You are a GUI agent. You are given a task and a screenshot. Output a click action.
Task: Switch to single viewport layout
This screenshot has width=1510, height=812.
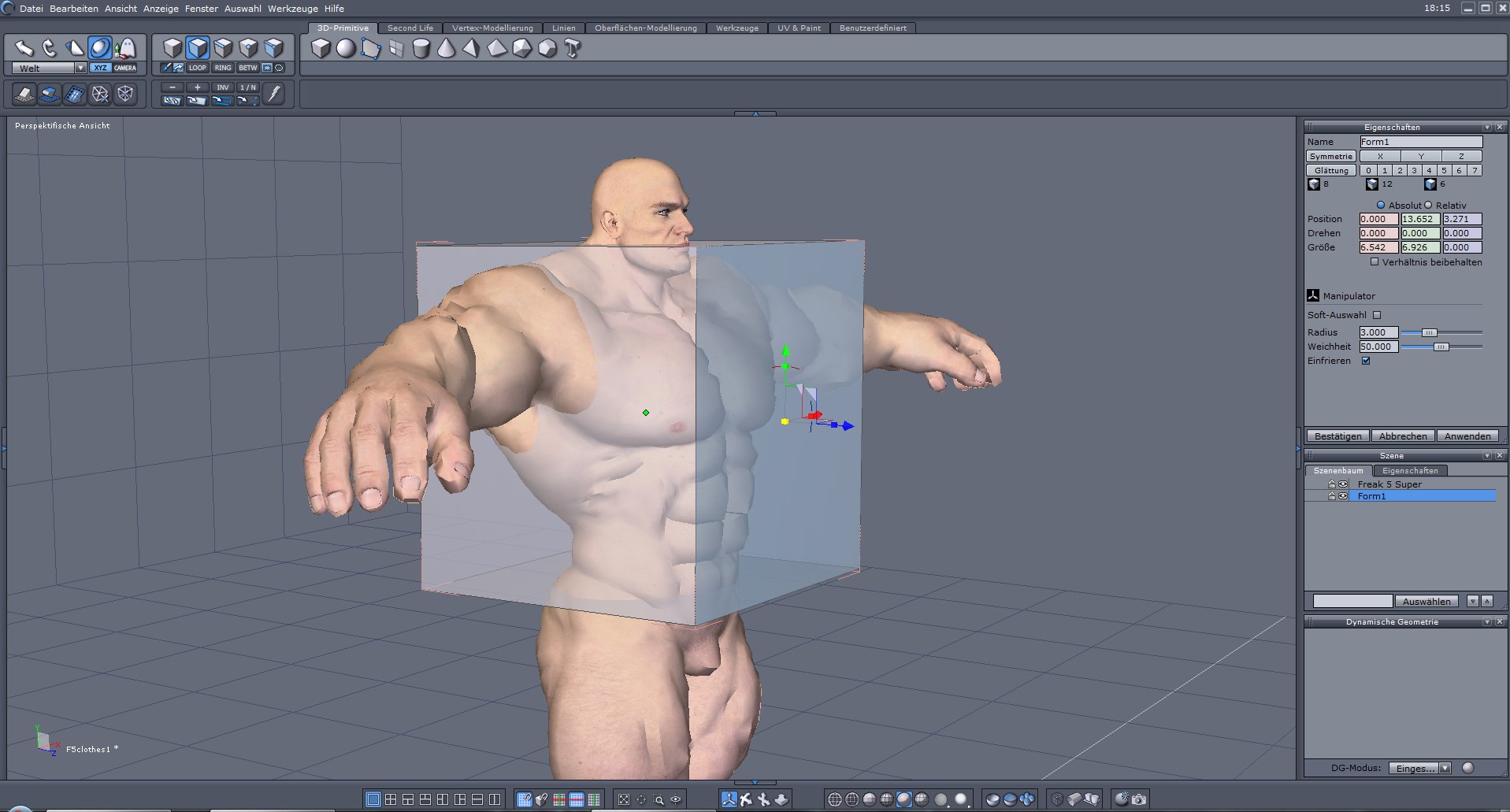coord(373,799)
